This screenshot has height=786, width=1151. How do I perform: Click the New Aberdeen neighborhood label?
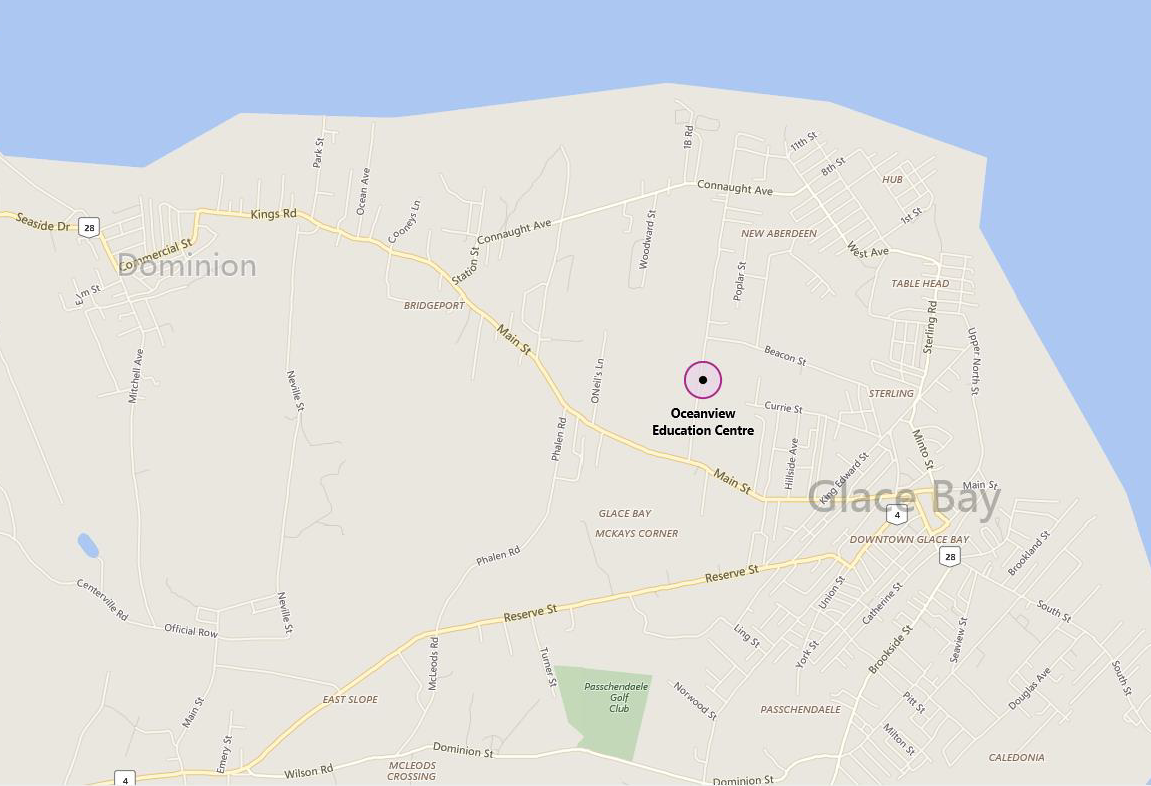point(778,233)
